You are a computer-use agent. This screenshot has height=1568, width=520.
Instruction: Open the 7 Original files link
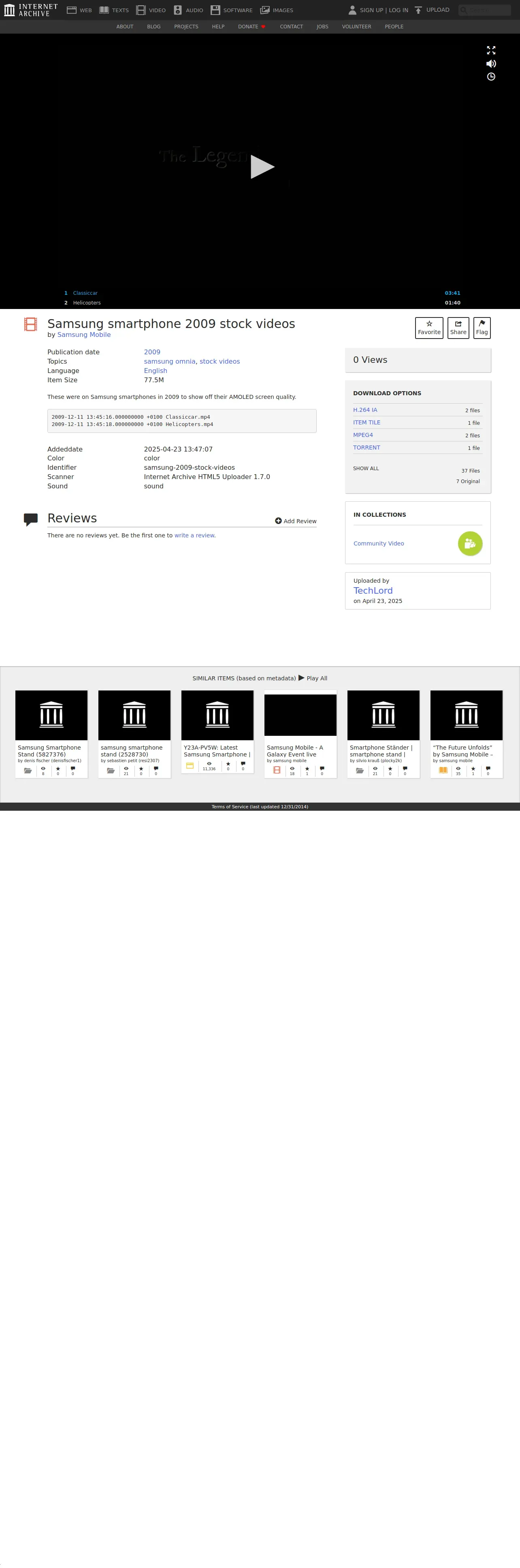click(468, 481)
